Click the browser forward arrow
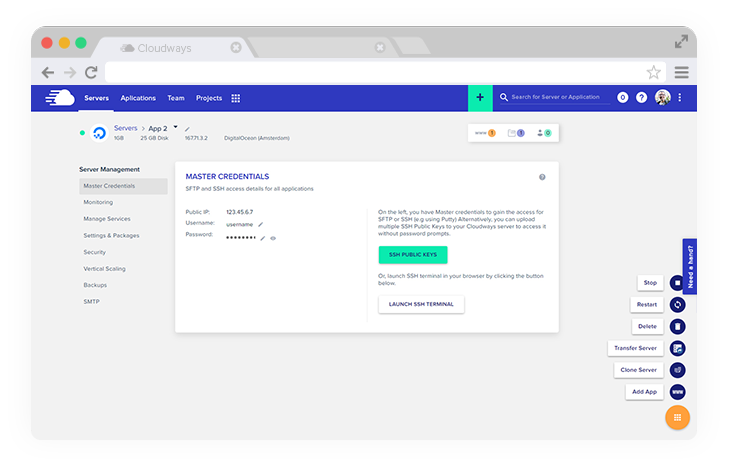The width and height of the screenshot is (729, 459). 70,73
